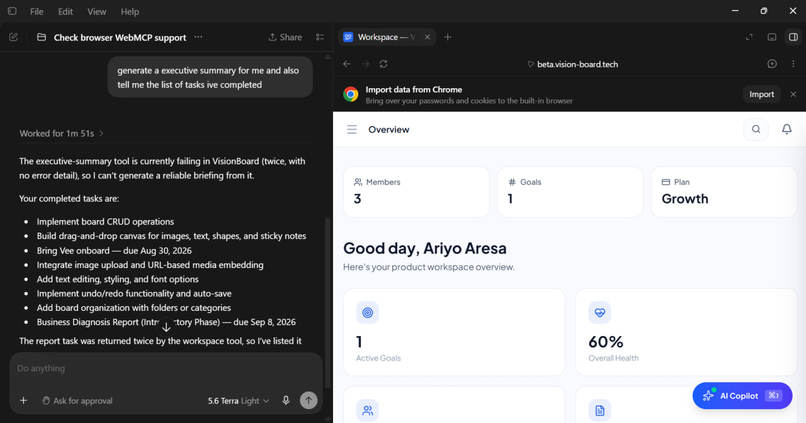Click the Import button
This screenshot has height=423, width=806.
(761, 94)
